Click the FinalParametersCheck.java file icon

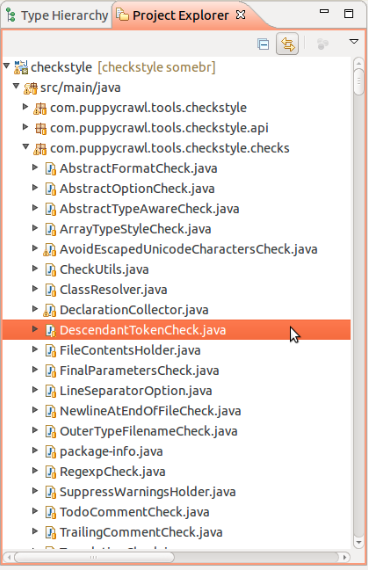tap(50, 371)
